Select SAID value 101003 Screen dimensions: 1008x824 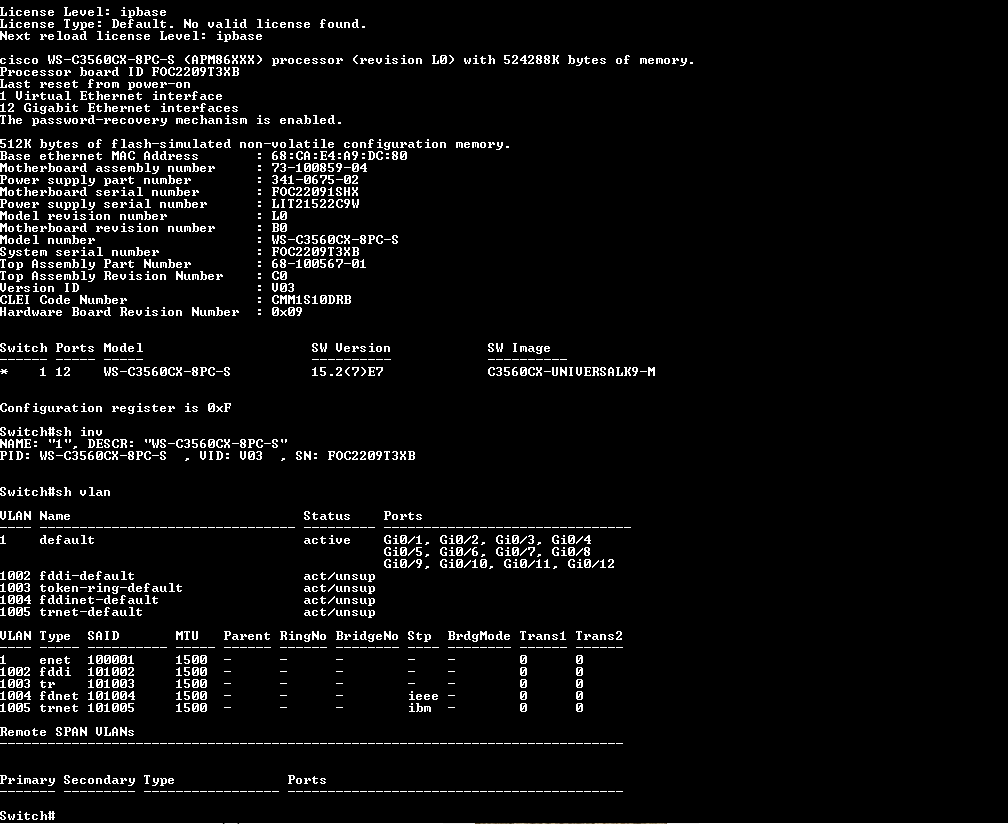(x=111, y=685)
